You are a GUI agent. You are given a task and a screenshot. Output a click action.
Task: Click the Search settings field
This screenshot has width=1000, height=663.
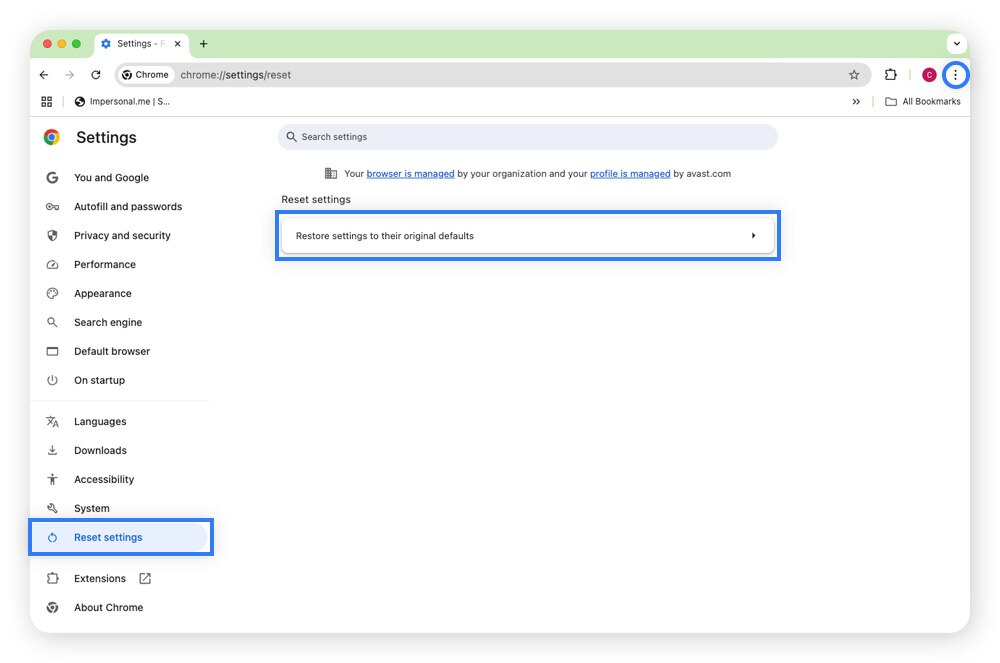point(527,137)
